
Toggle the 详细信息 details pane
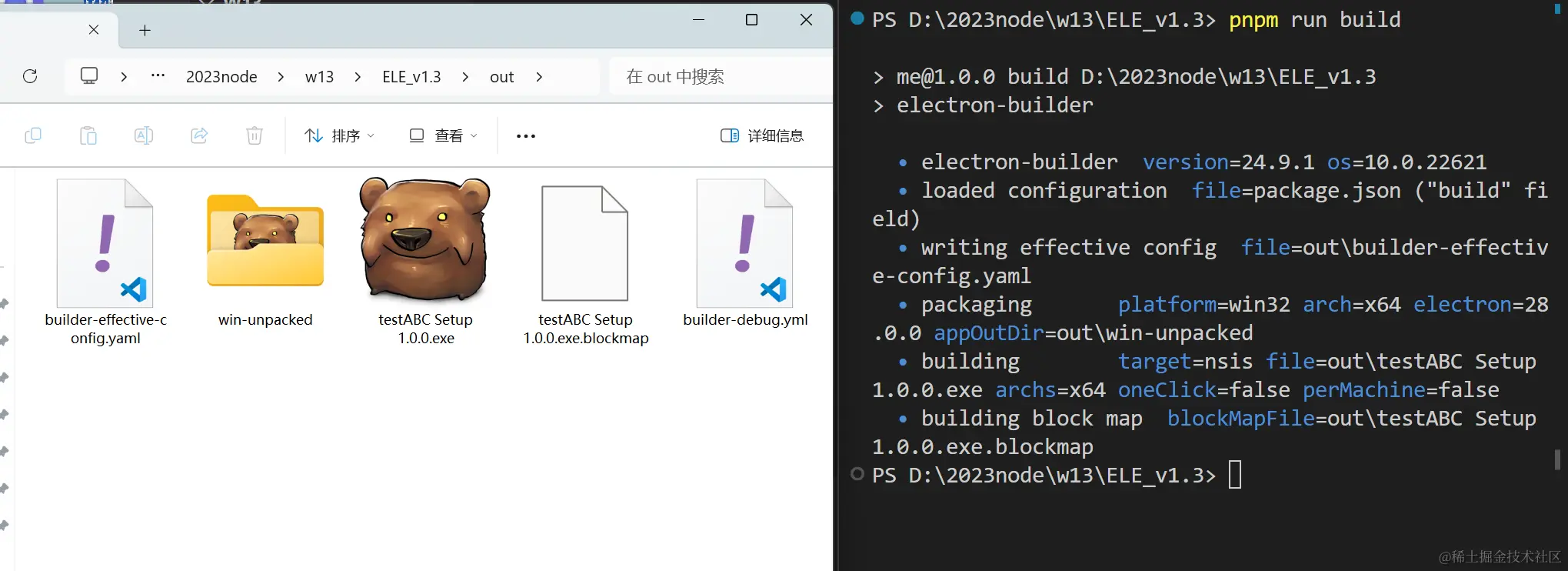coord(762,135)
